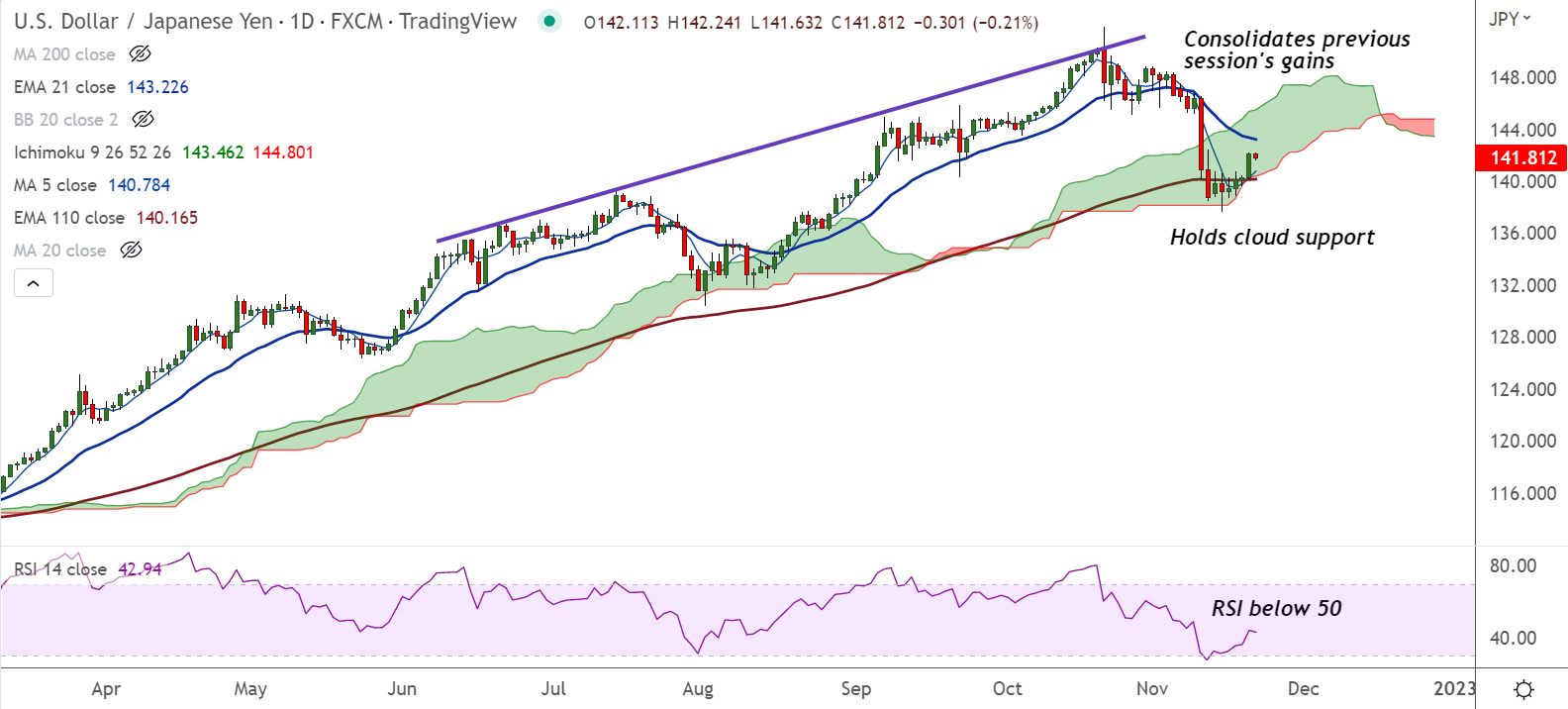This screenshot has height=709, width=1568.
Task: Select the MA 5 close indicator label
Action: pos(55,185)
